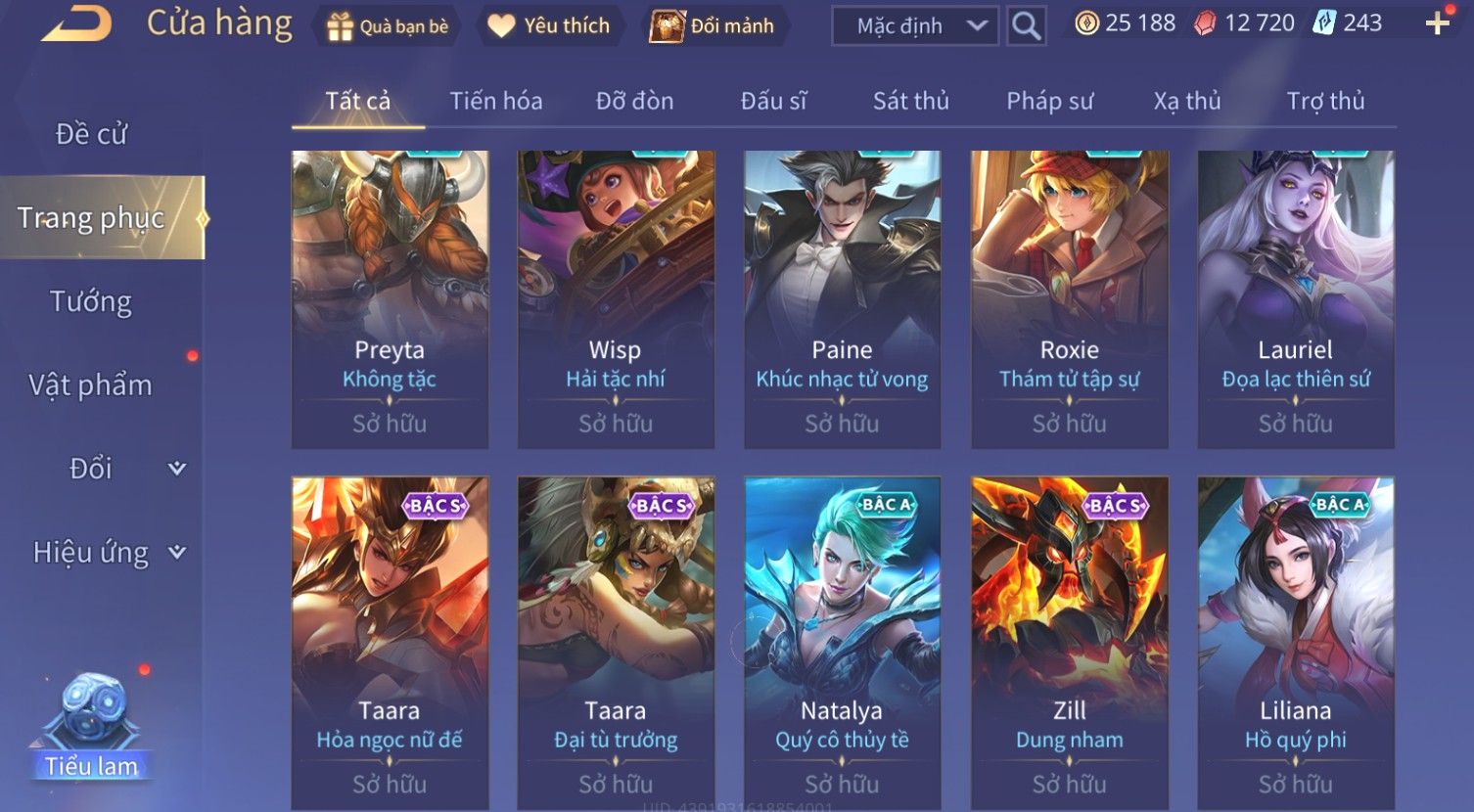Viewport: 1474px width, 812px height.
Task: Click the plus icon to add currency
Action: (x=1437, y=23)
